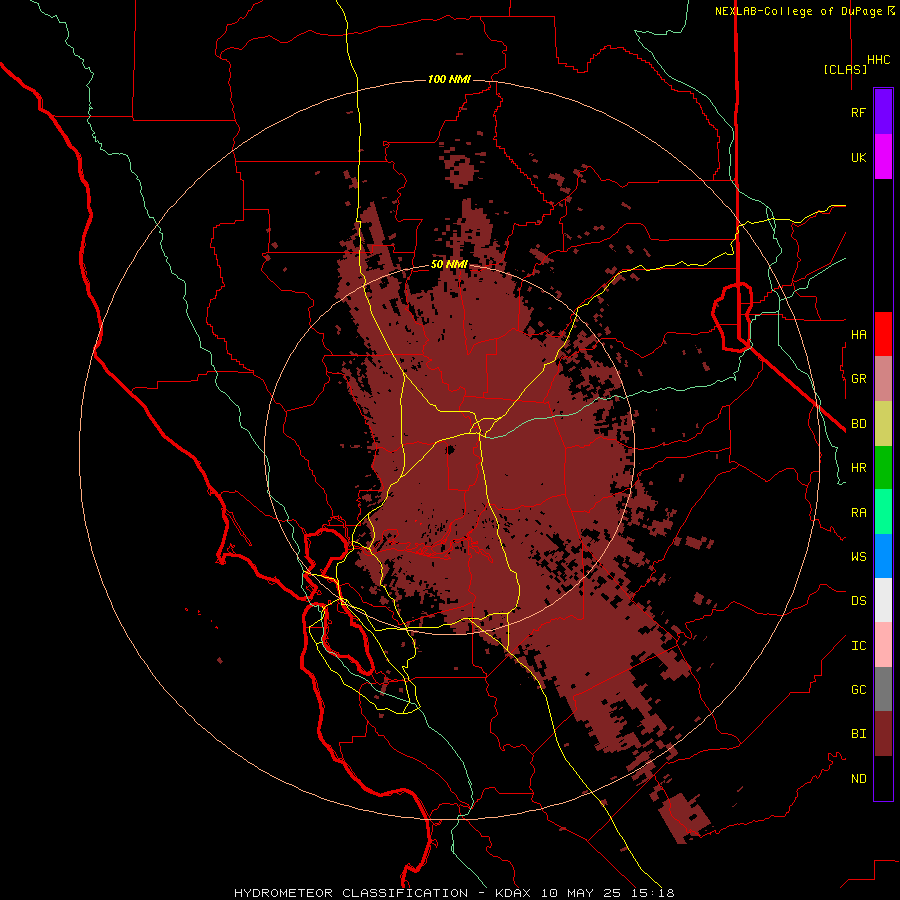Click the mint RA legend color swatch
900x900 pixels.
tap(883, 512)
